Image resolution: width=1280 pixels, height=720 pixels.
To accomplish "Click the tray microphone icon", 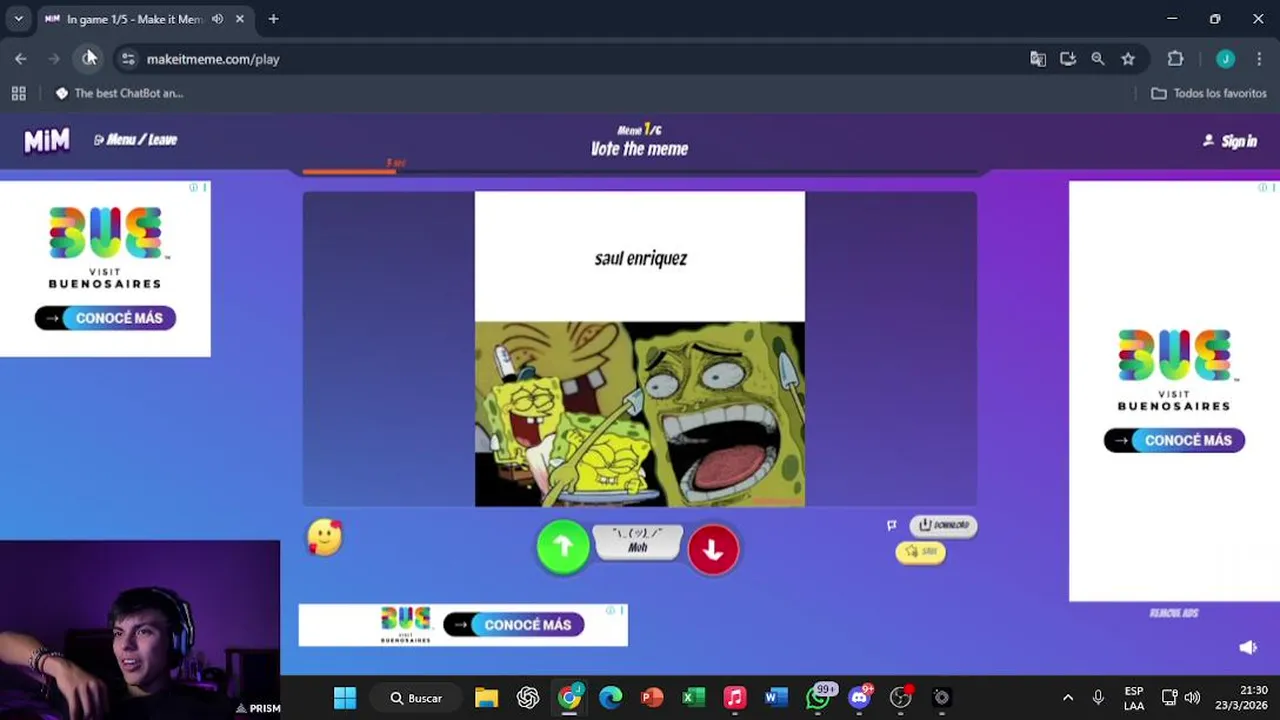I will pos(1098,698).
